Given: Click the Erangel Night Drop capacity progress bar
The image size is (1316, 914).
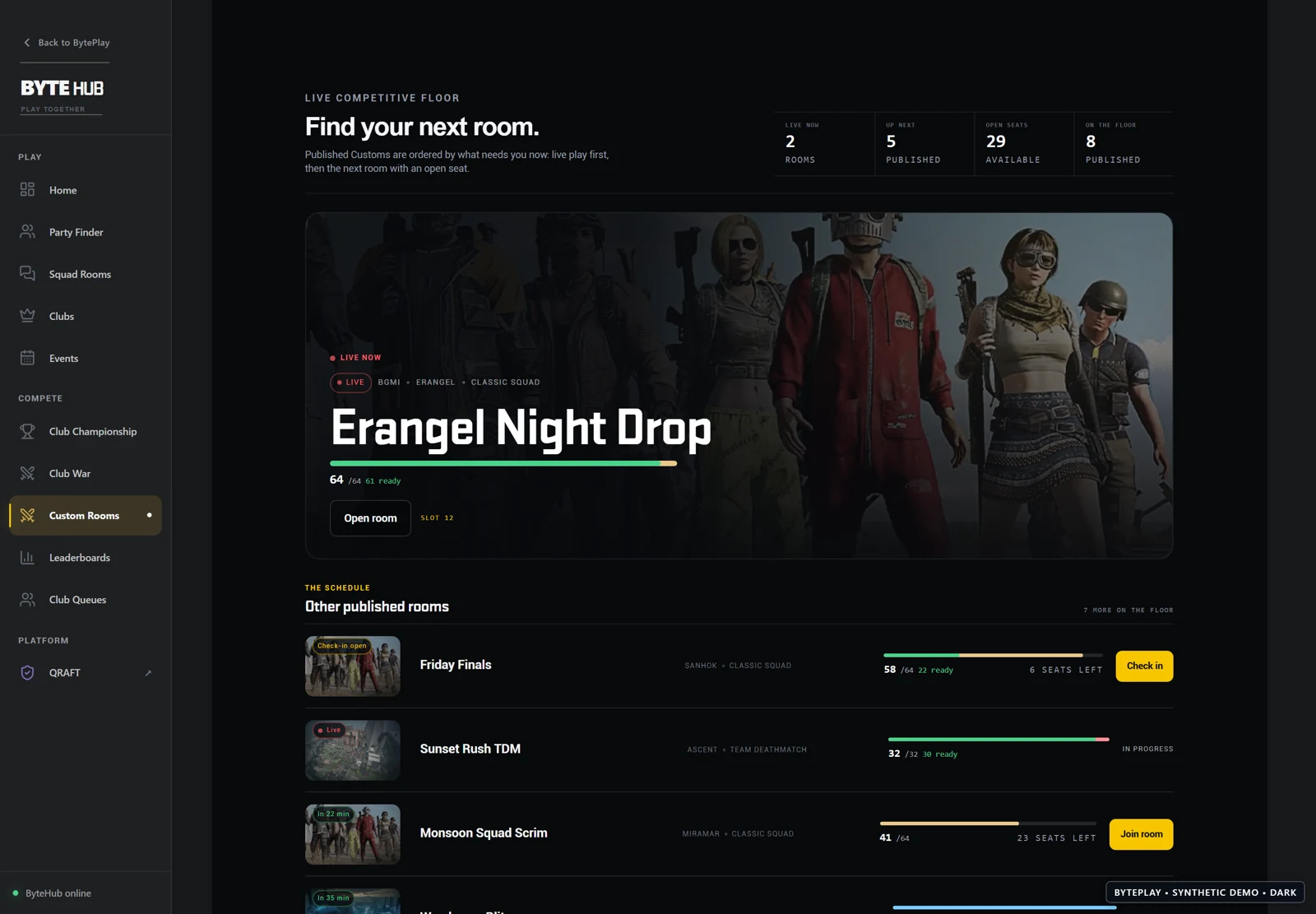Looking at the screenshot, I should click(503, 464).
